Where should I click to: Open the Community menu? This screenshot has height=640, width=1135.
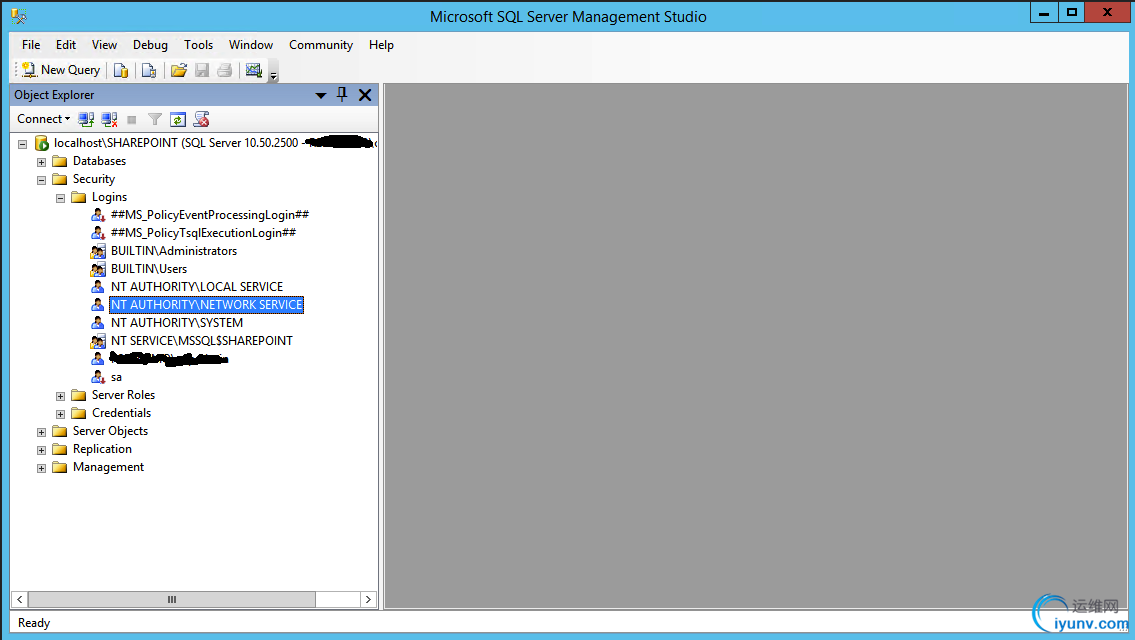click(321, 45)
